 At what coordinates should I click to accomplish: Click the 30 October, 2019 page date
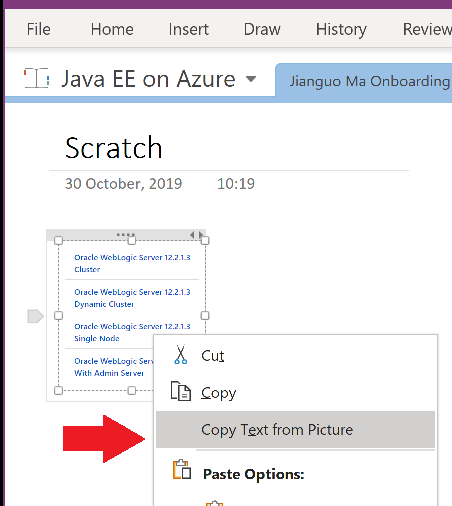pyautogui.click(x=123, y=184)
